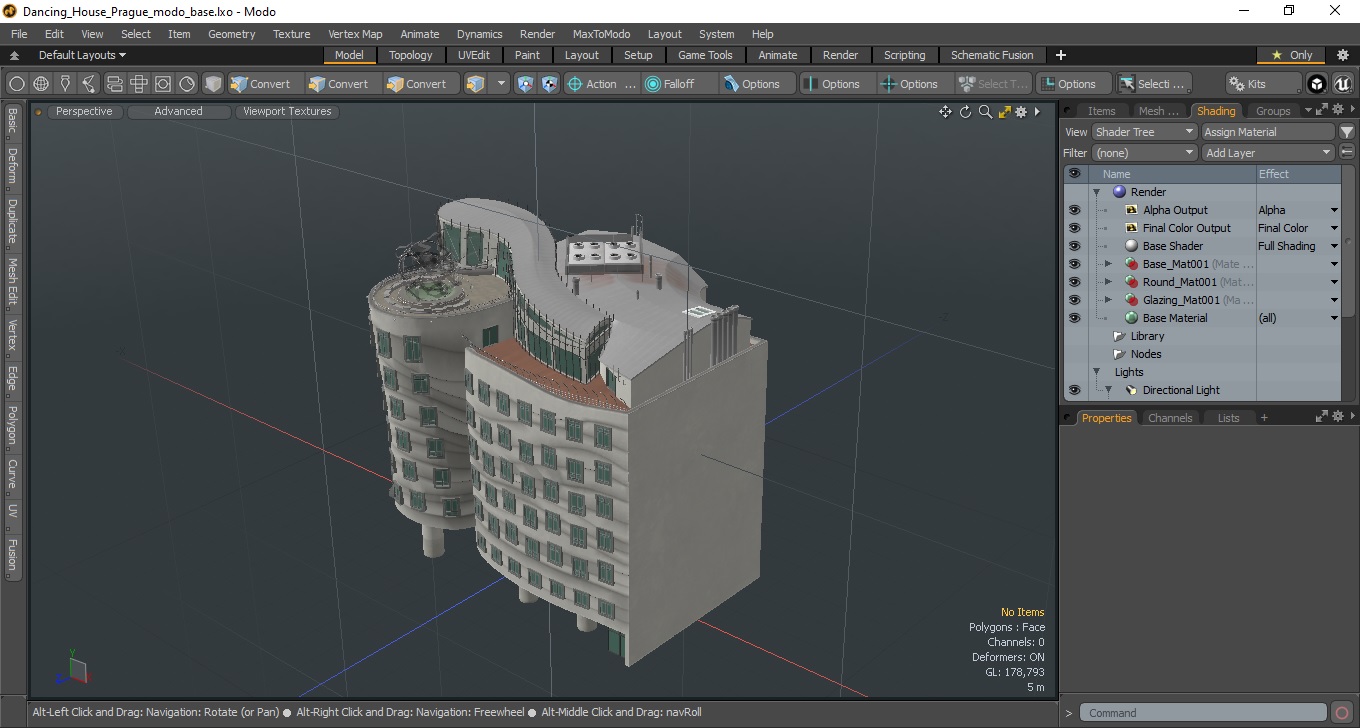Screen dimensions: 1360x728
Task: Open the dropdown arrow after the convert cube
Action: 501,84
